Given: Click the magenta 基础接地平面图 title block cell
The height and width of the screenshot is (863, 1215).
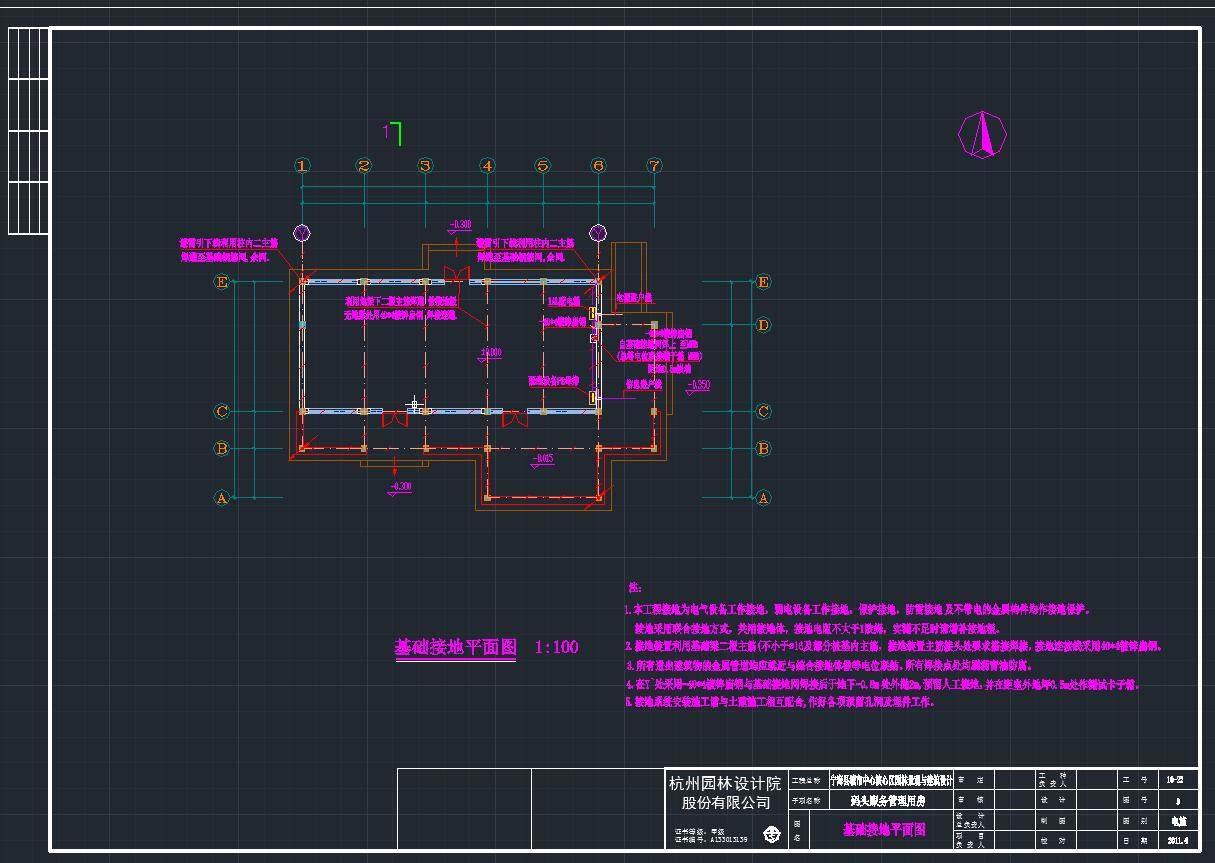Looking at the screenshot, I should point(883,829).
